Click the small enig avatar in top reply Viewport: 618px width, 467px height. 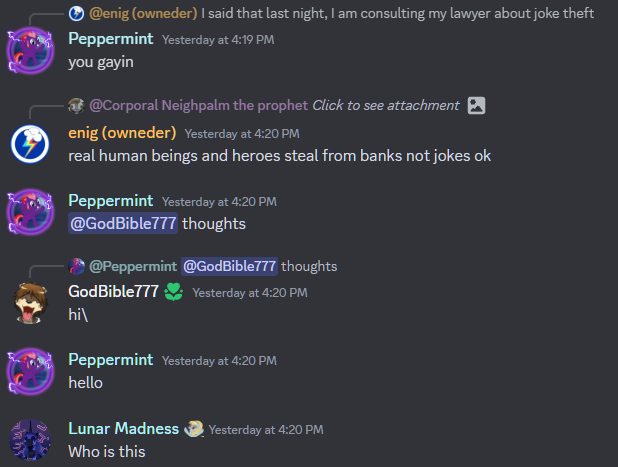76,13
